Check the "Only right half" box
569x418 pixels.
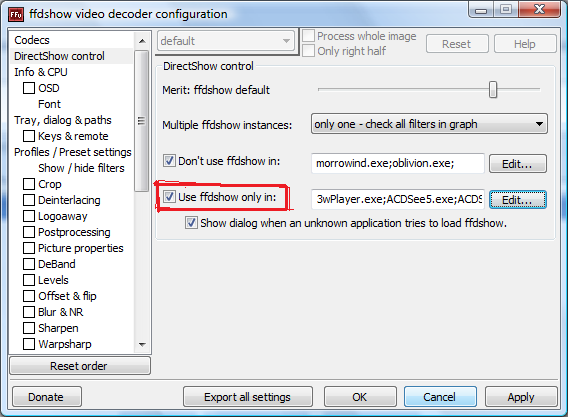(308, 51)
